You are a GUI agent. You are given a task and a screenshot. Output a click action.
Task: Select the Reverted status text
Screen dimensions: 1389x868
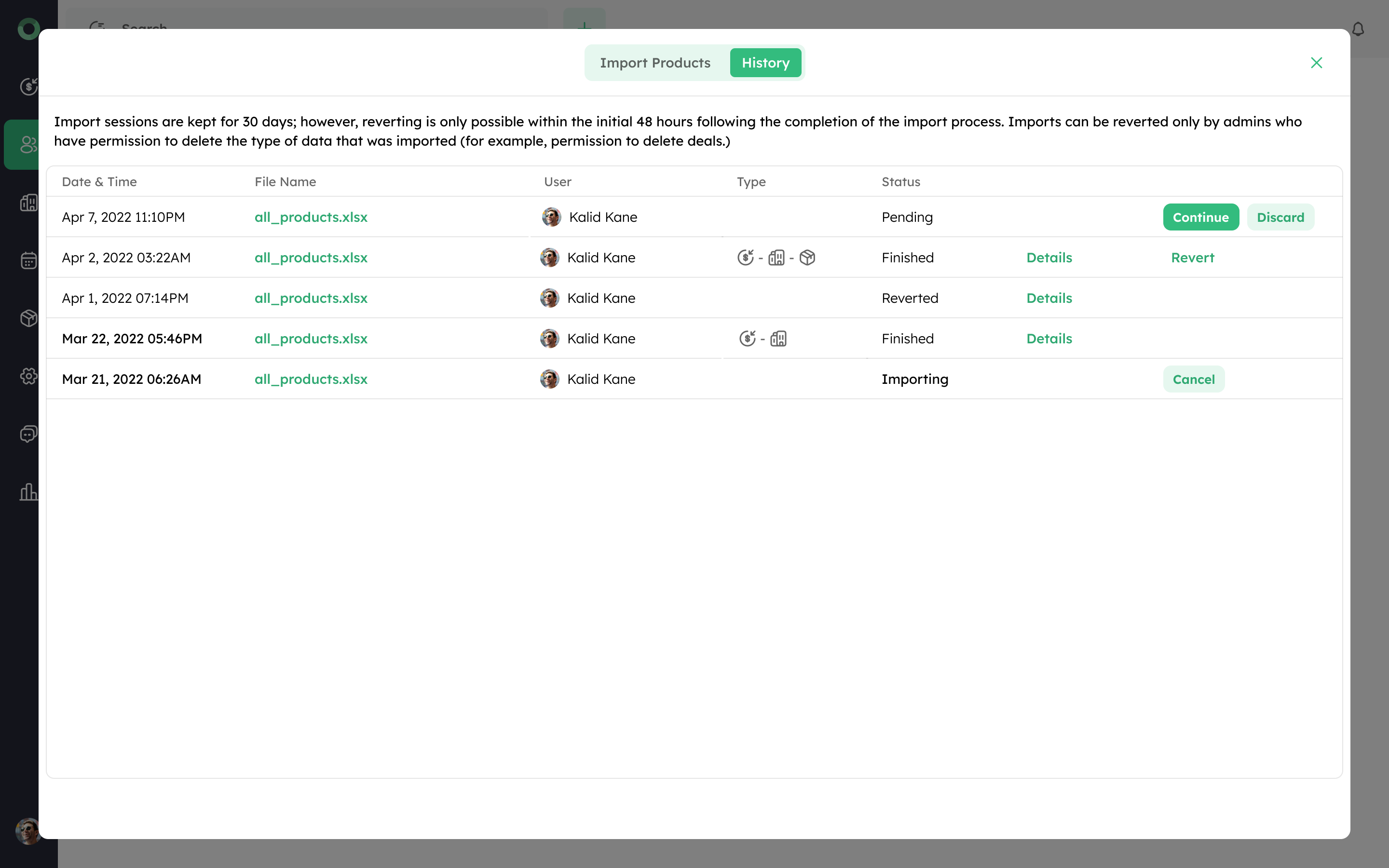pos(910,298)
